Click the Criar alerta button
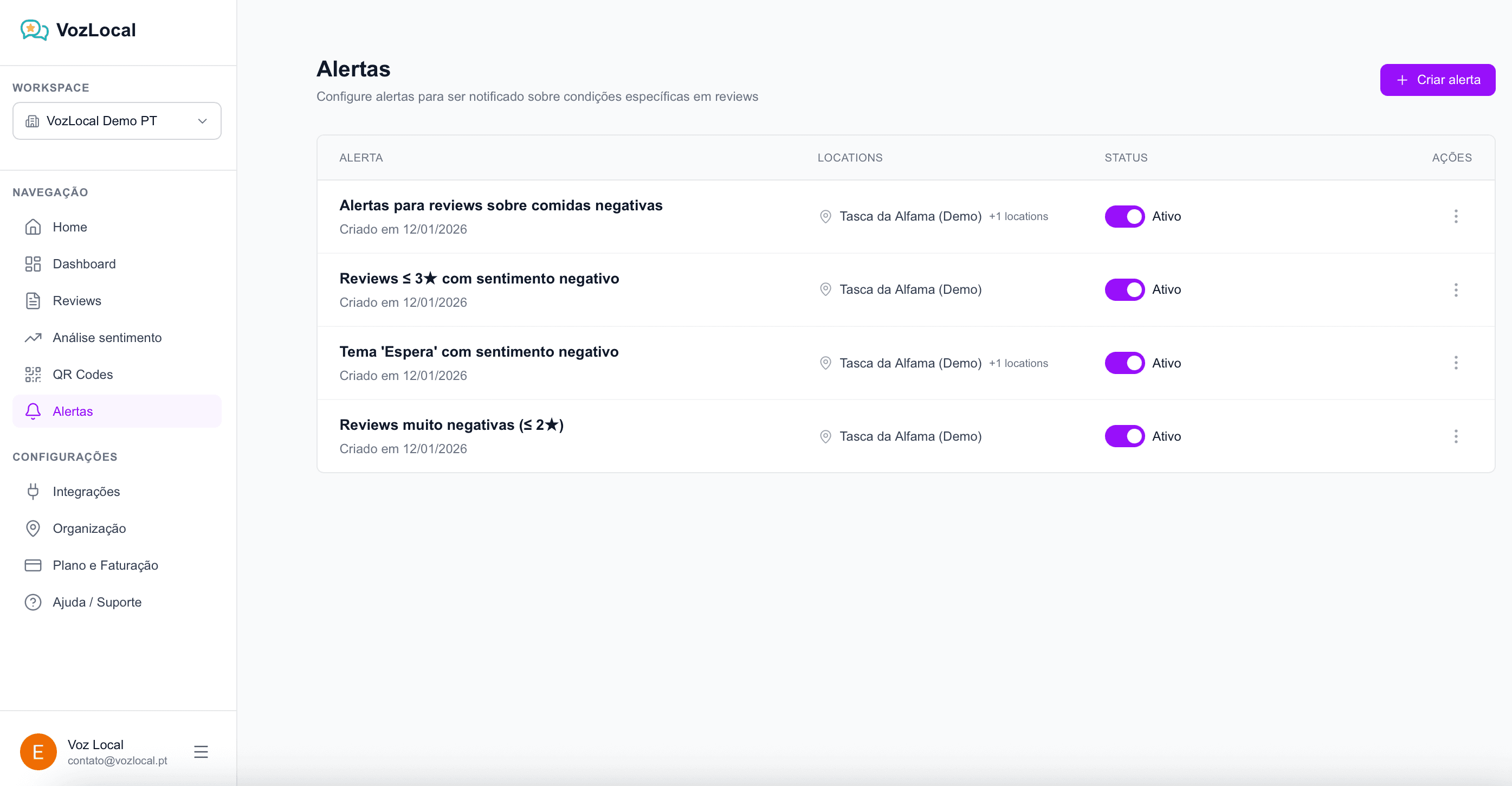 click(x=1437, y=80)
